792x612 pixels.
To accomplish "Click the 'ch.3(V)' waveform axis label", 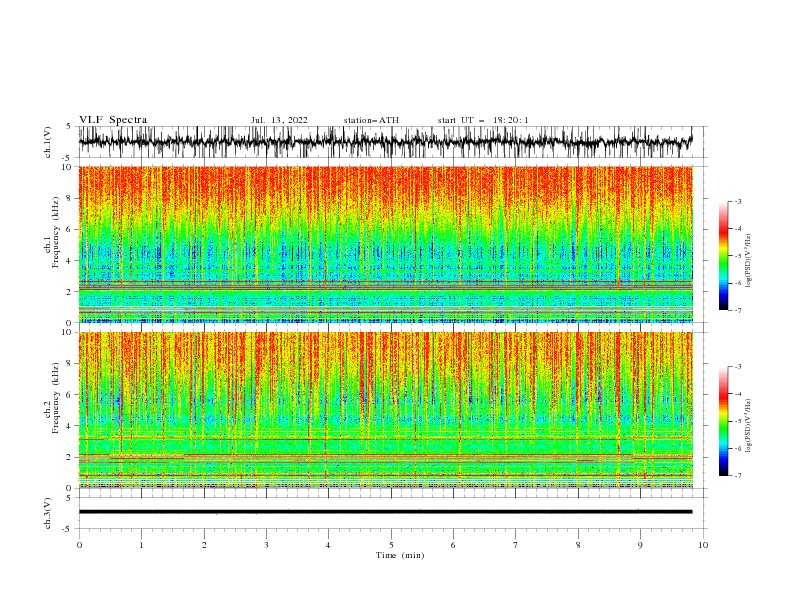I will tap(48, 513).
